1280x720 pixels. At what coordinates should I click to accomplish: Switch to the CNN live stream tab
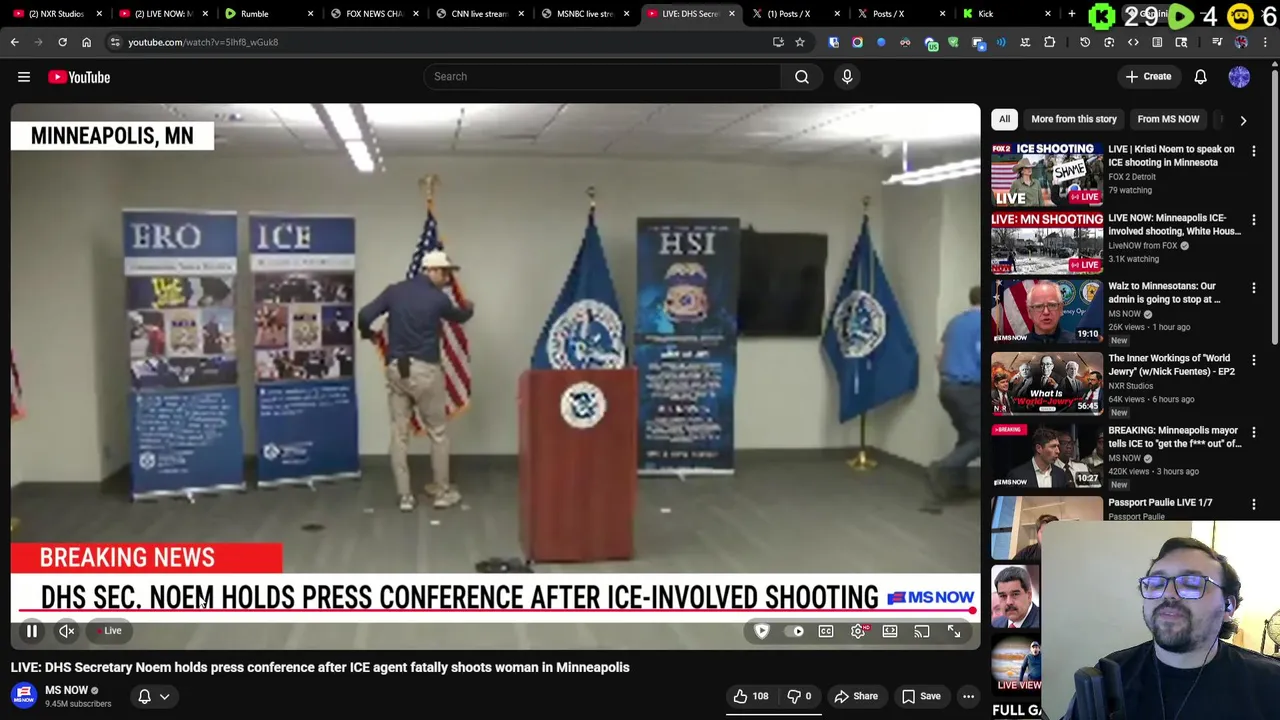point(478,14)
